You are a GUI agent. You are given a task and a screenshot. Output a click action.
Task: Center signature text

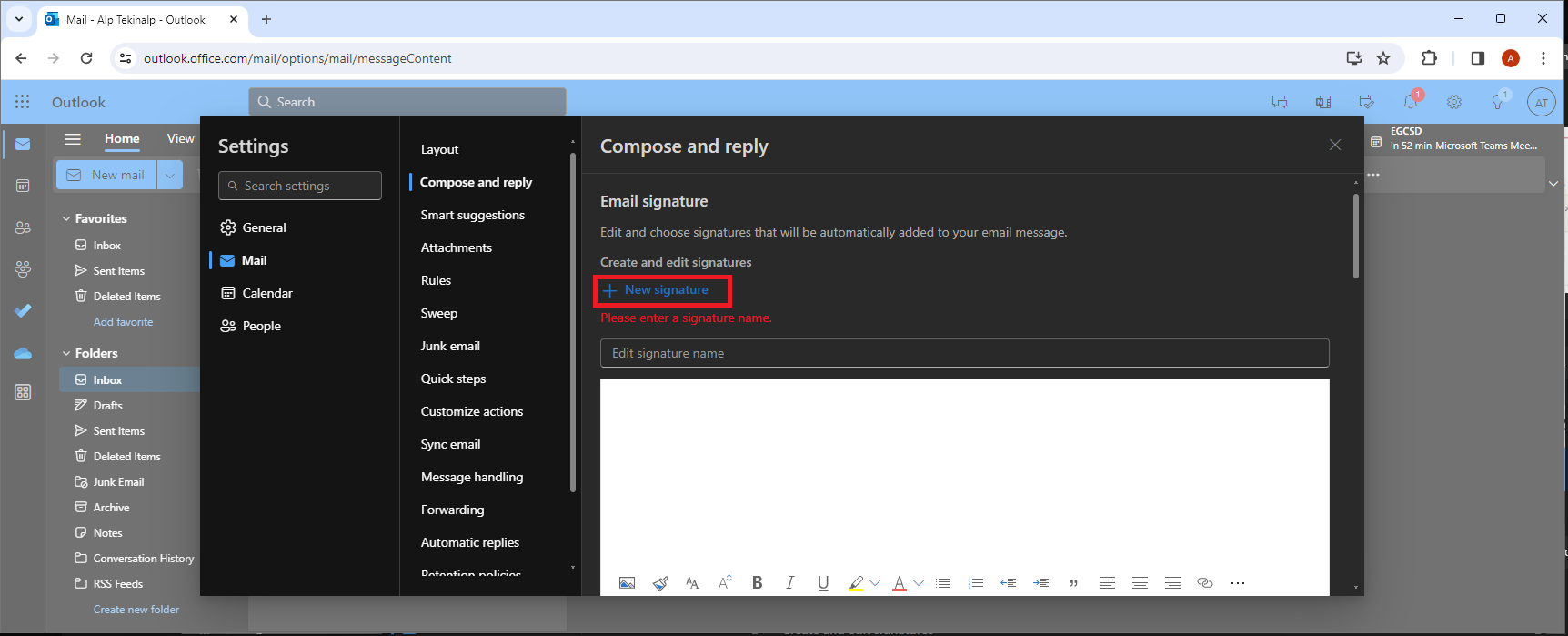1140,583
